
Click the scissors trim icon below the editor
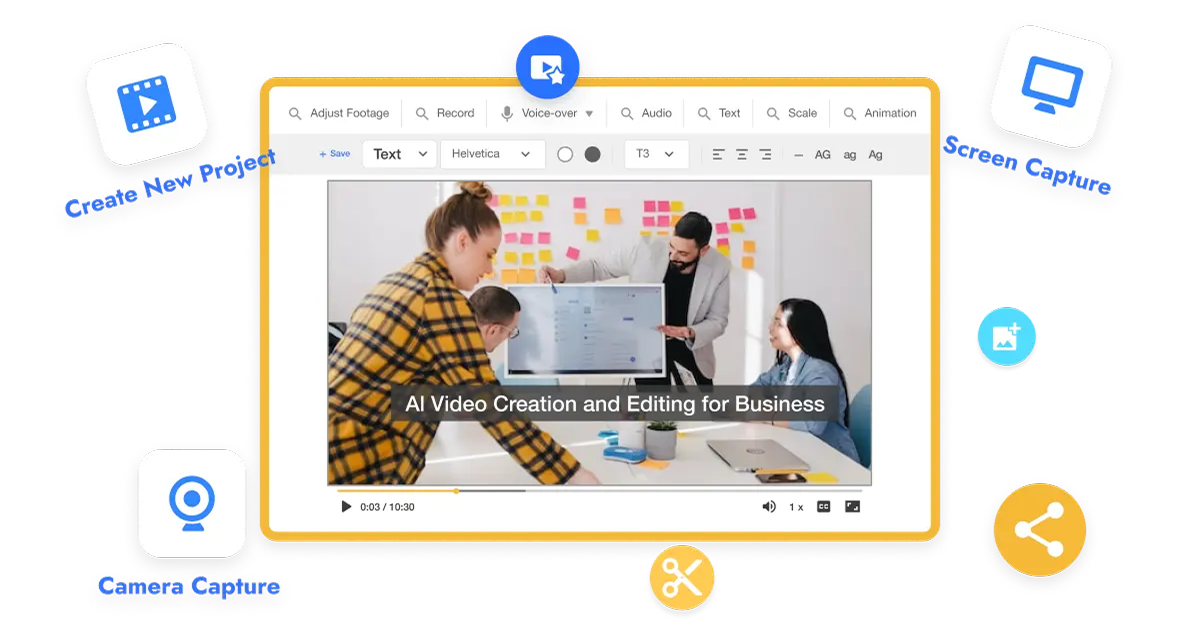(x=683, y=578)
